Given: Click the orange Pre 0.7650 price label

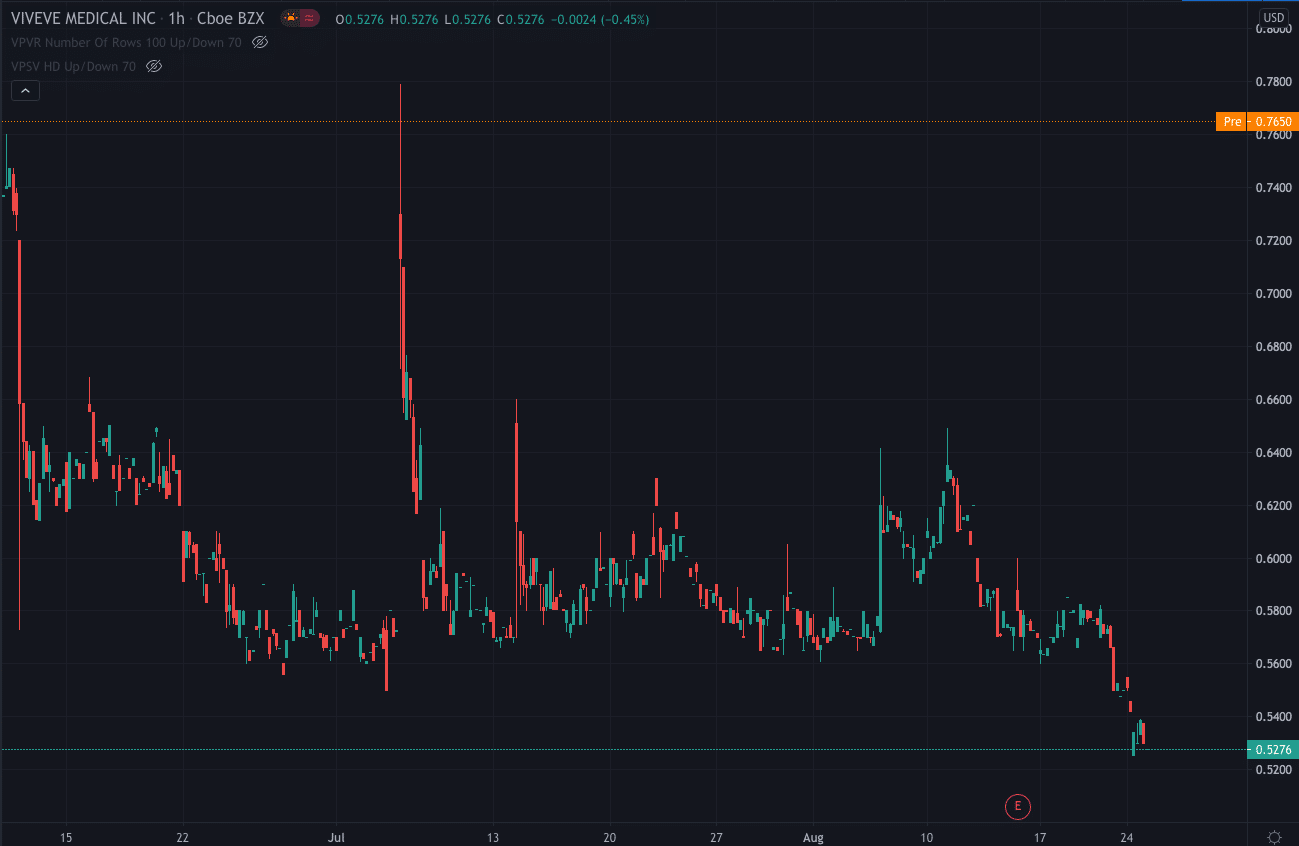Looking at the screenshot, I should point(1256,121).
